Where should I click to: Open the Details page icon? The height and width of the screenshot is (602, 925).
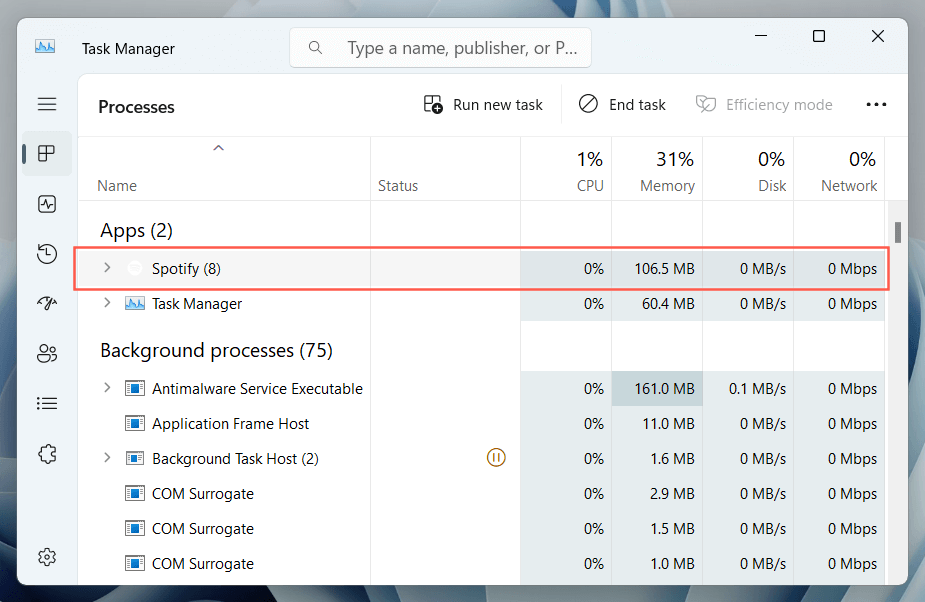(46, 403)
